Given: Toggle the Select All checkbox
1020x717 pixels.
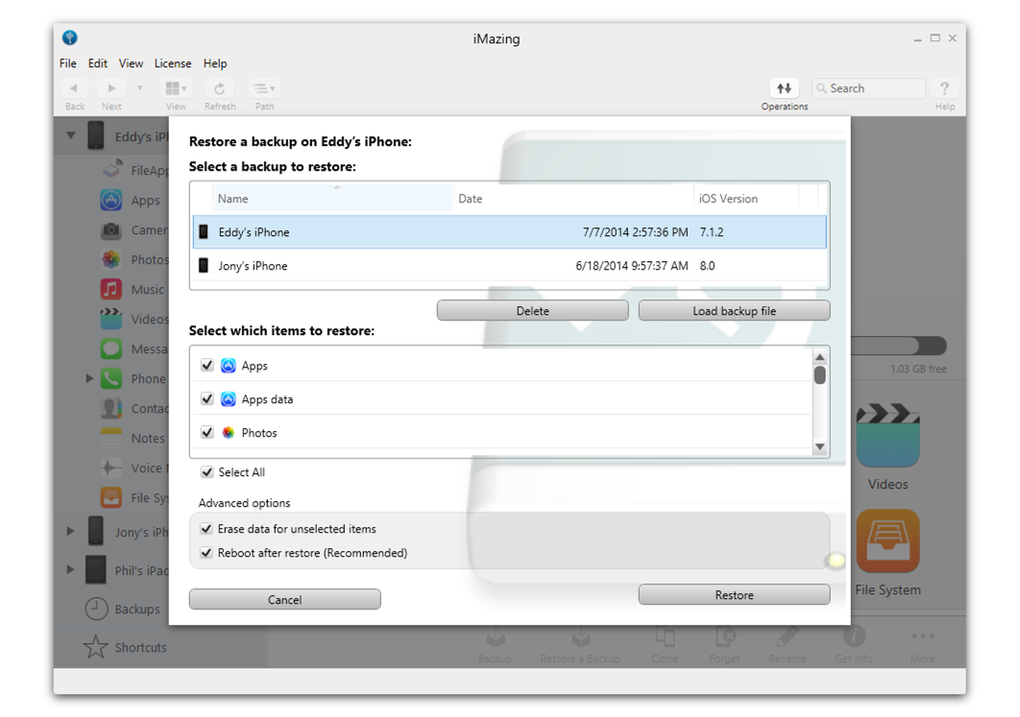Looking at the screenshot, I should pyautogui.click(x=208, y=472).
